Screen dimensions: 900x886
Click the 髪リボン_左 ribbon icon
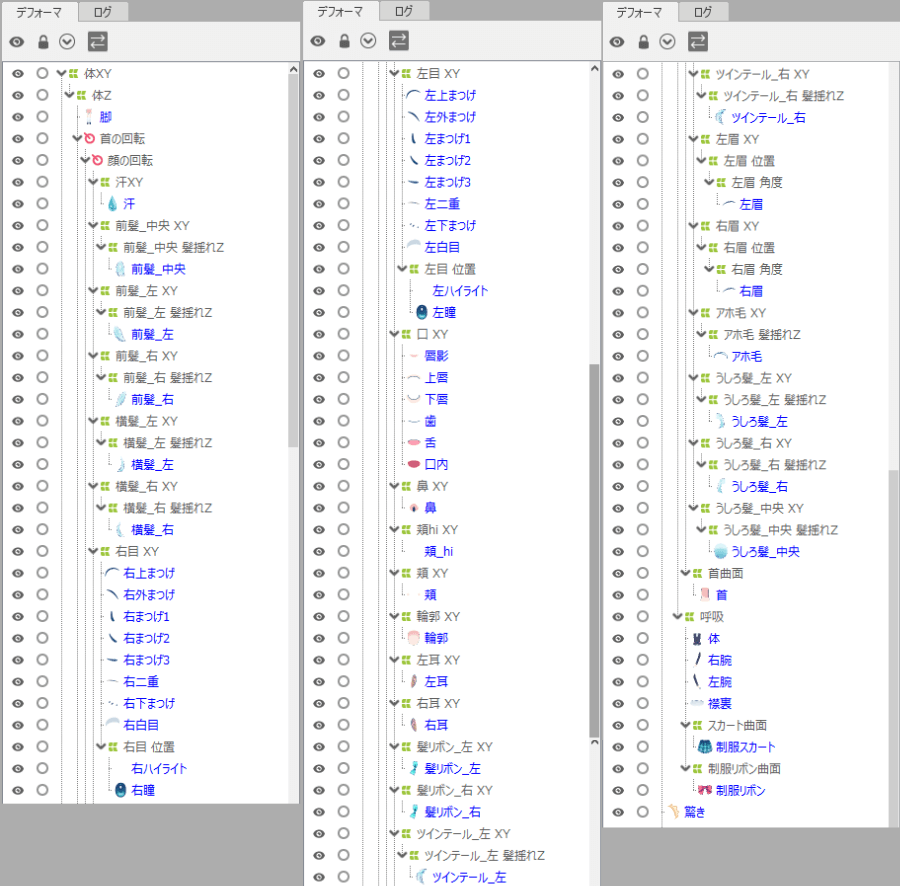pos(414,768)
